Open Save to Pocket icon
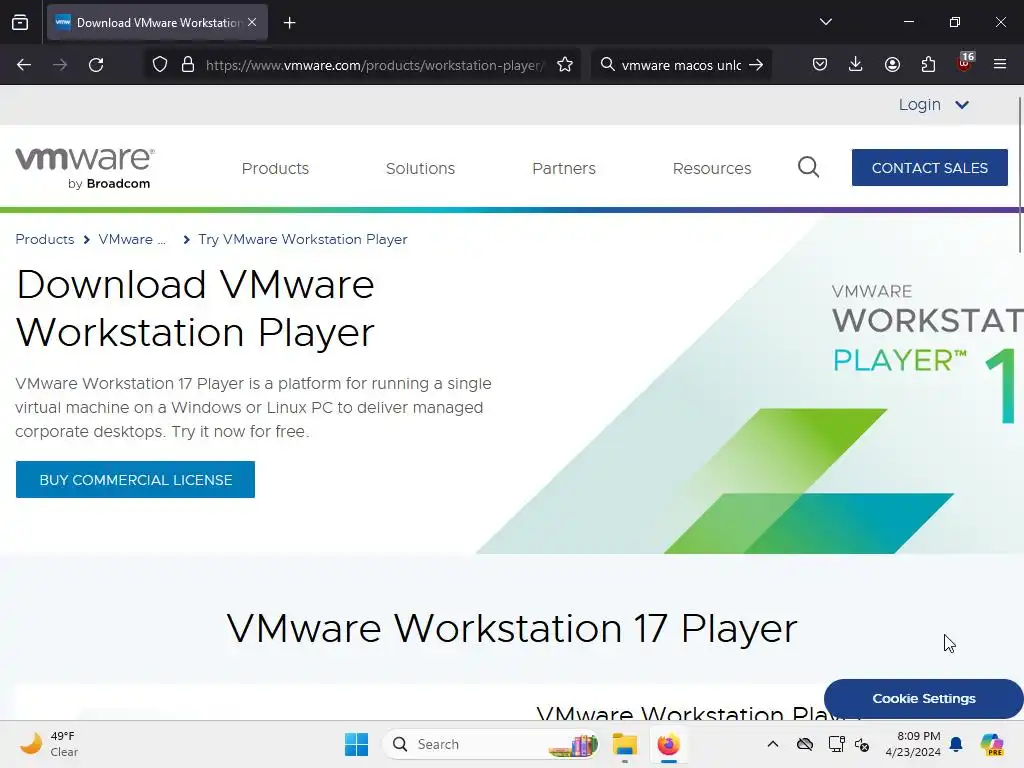Screen dimensions: 1024x768 (820, 64)
